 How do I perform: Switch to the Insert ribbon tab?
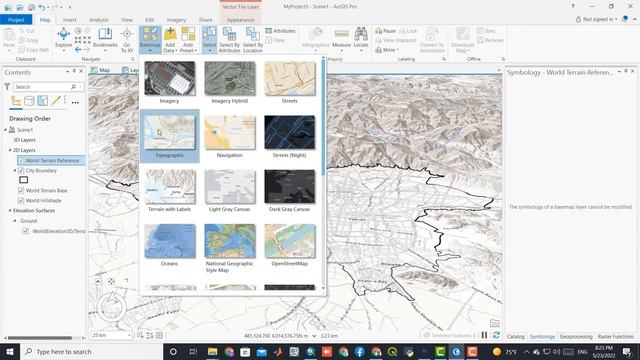tap(69, 20)
